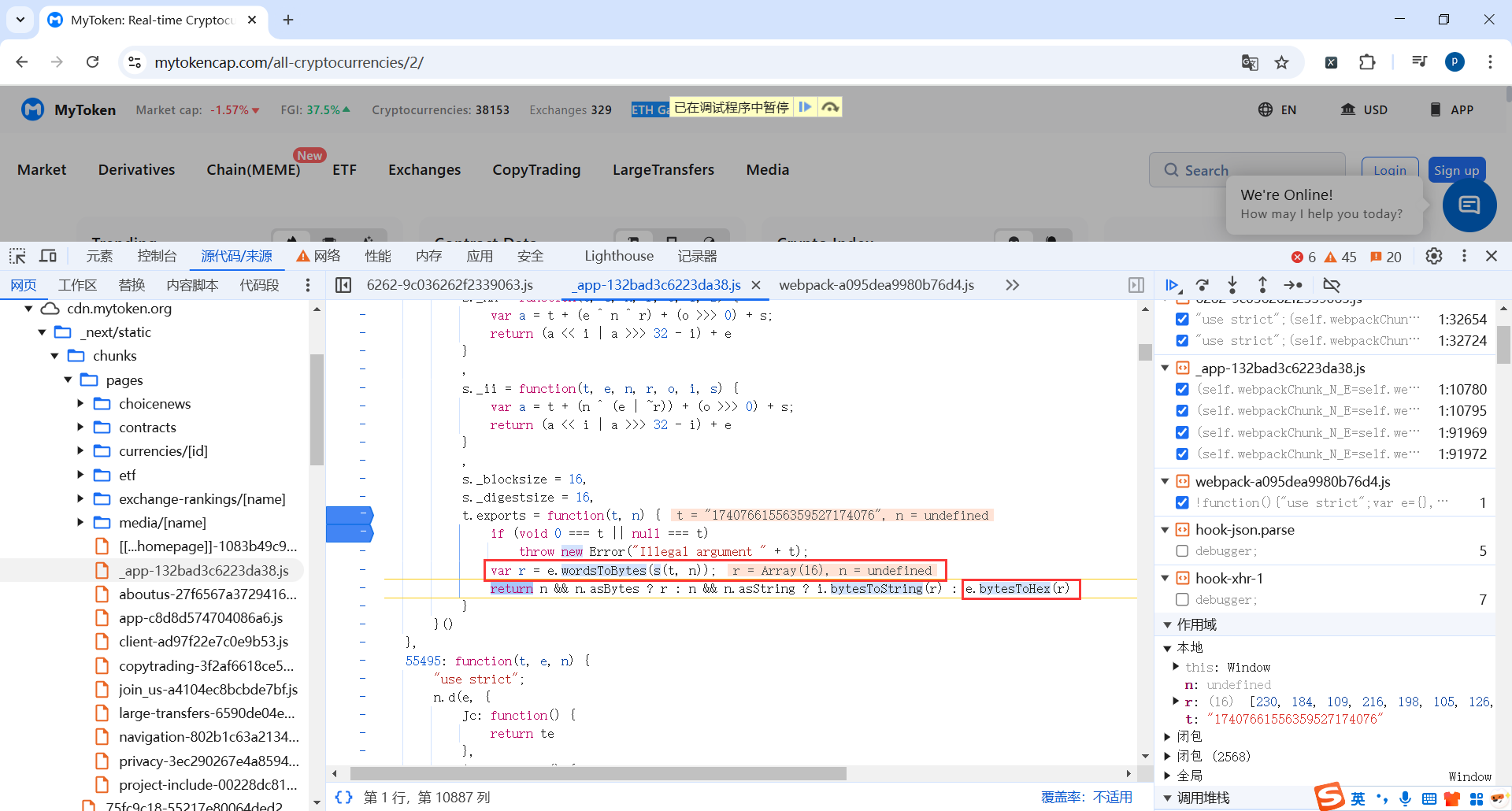Collapse the chunks folder
The image size is (1512, 811).
coord(54,356)
